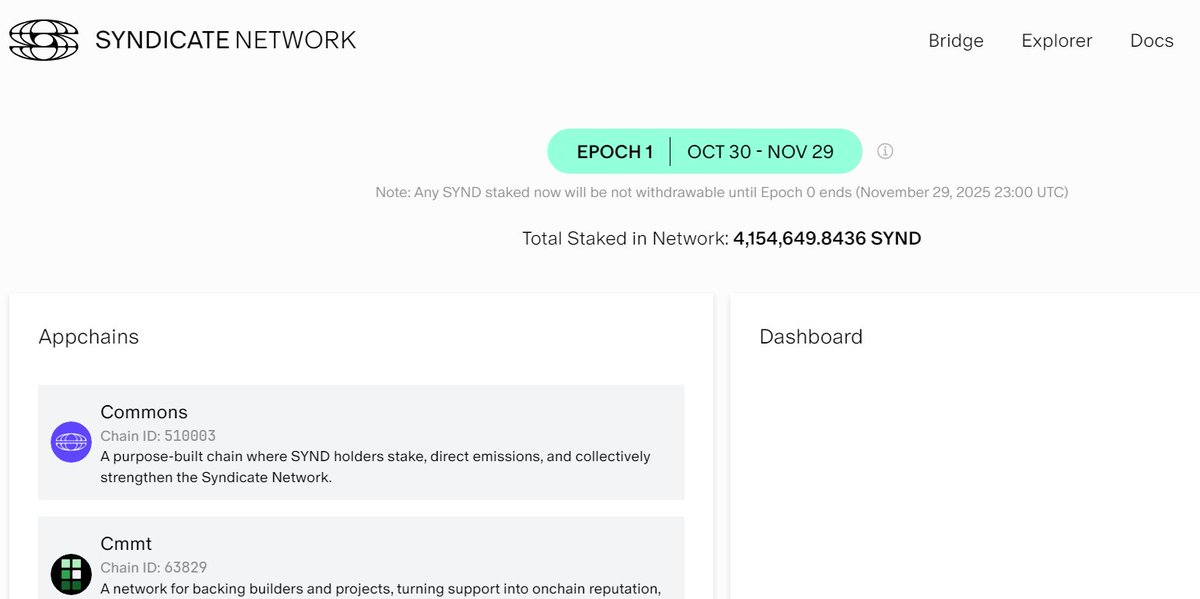The height and width of the screenshot is (599, 1200).
Task: Go to the Explorer link
Action: 1057,41
